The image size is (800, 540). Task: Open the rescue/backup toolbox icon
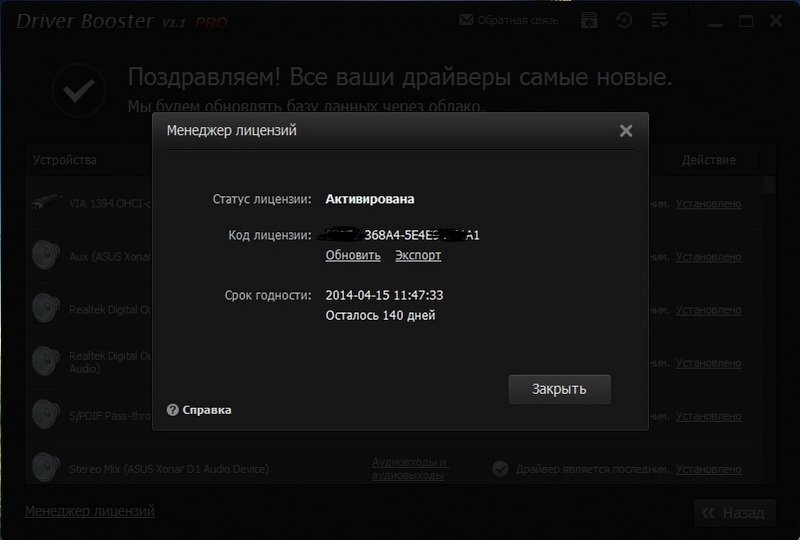589,20
